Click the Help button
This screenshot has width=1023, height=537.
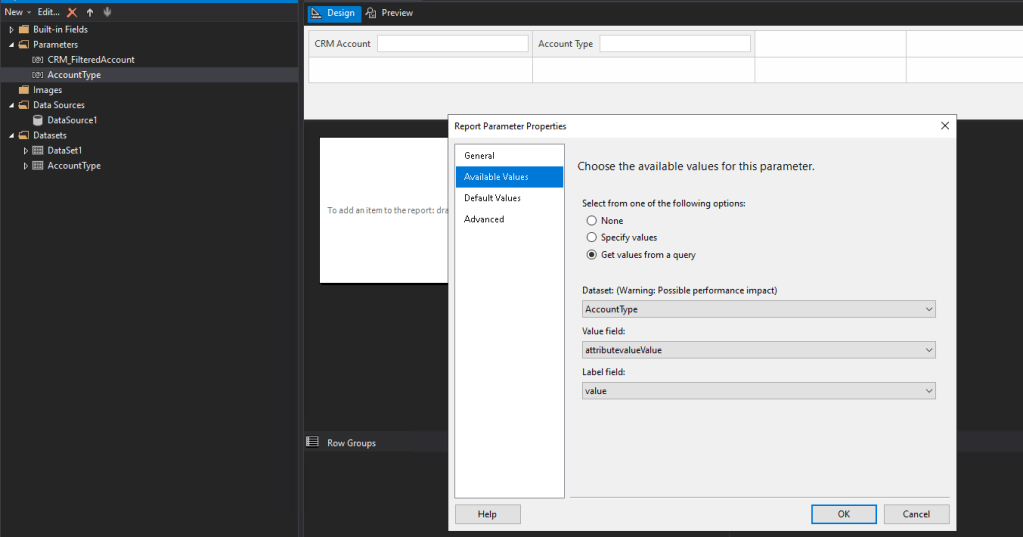tap(487, 514)
